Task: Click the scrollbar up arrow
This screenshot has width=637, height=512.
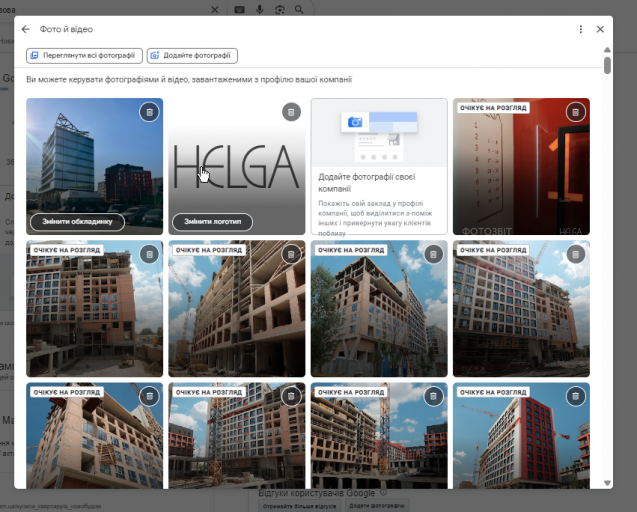Action: tap(607, 50)
